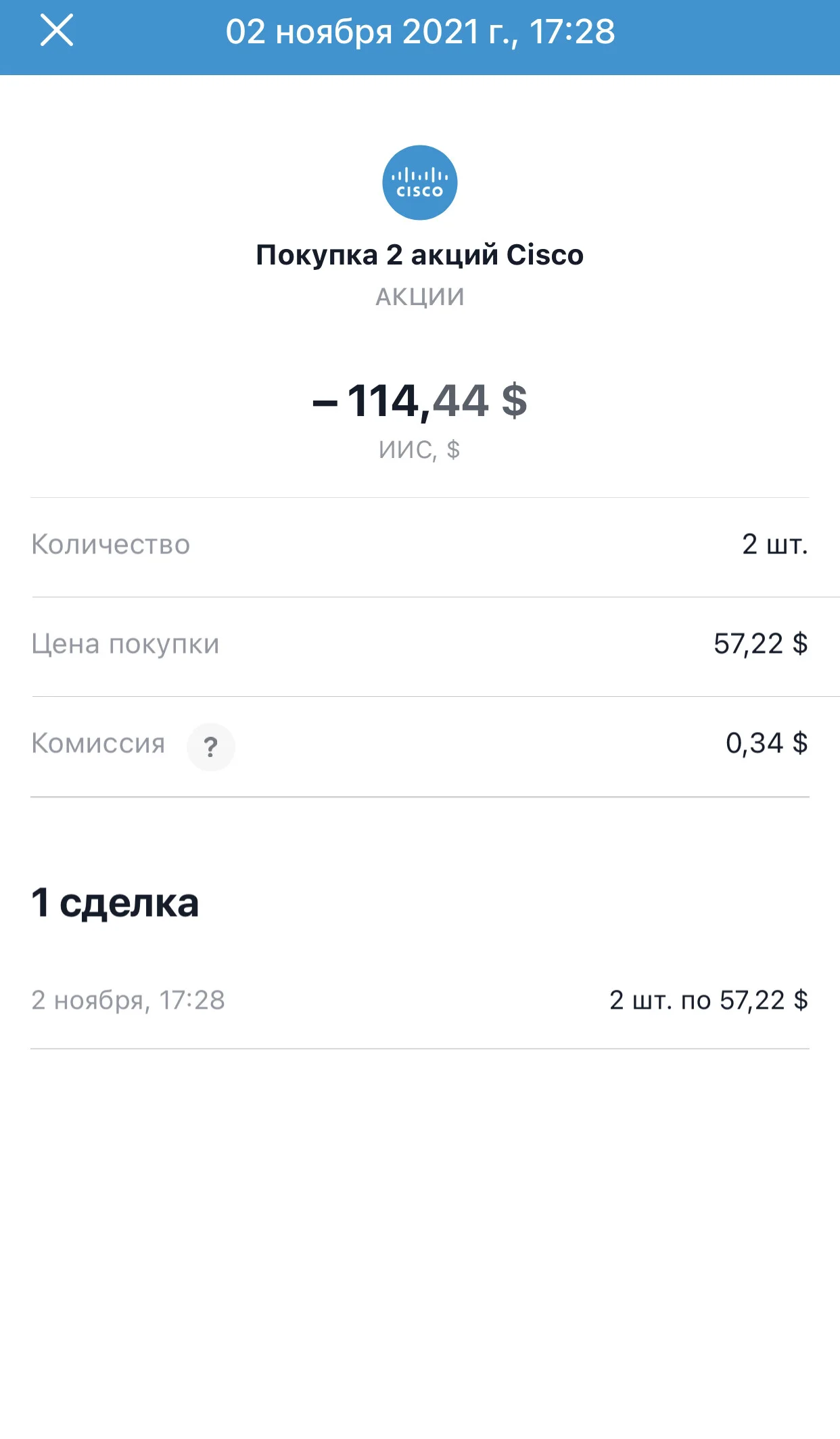
Task: Tap the 0,34 $ commission value
Action: 767,744
